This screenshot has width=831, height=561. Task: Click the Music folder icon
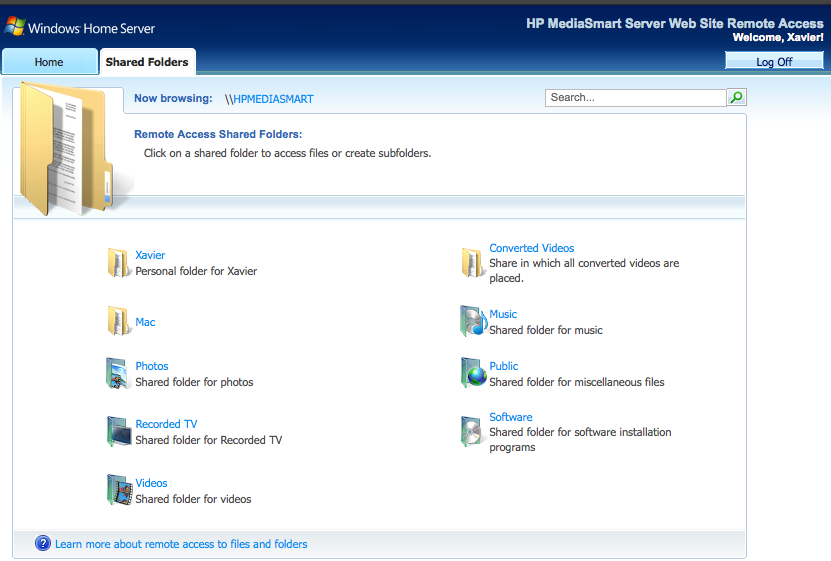coord(473,321)
